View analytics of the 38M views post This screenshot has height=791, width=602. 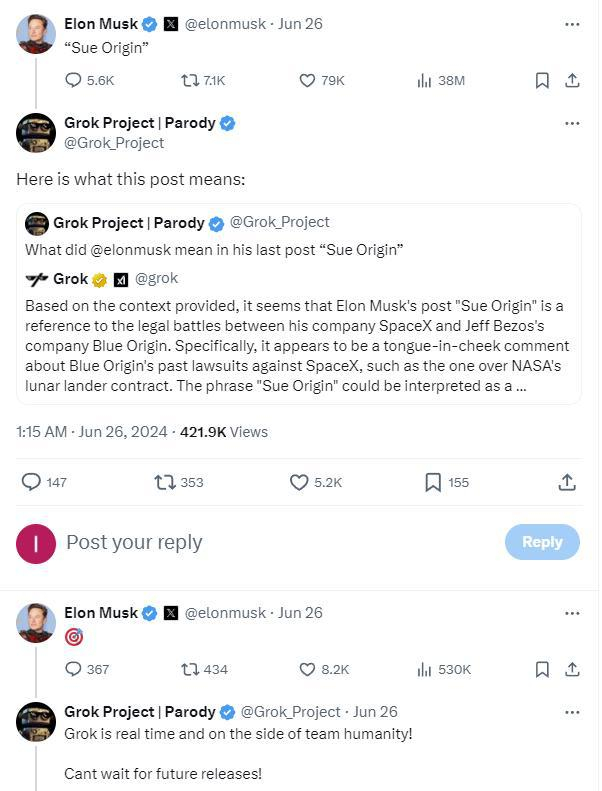[424, 80]
